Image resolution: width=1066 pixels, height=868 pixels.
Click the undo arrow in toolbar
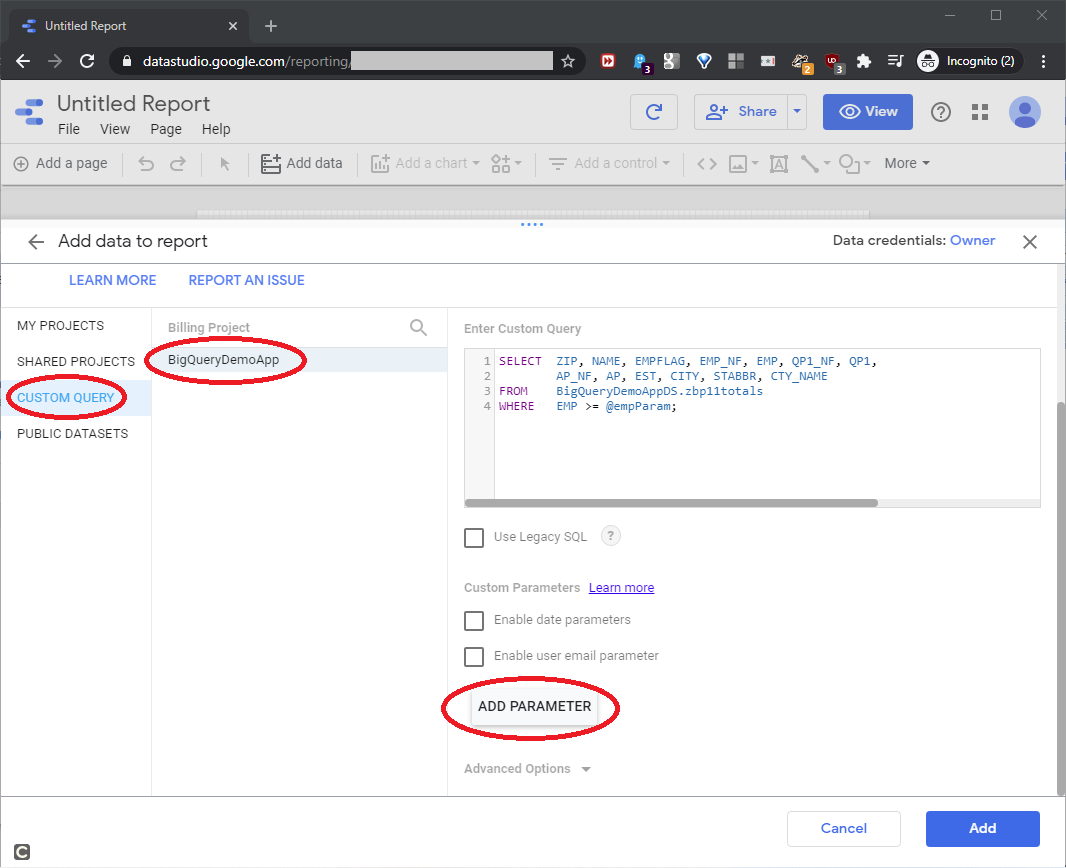pyautogui.click(x=146, y=163)
